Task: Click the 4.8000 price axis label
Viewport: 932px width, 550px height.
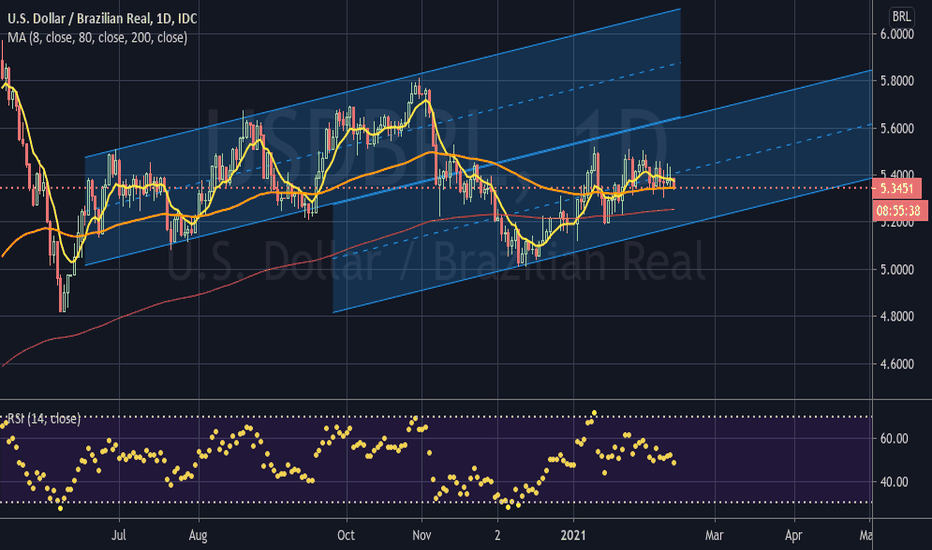Action: [896, 316]
